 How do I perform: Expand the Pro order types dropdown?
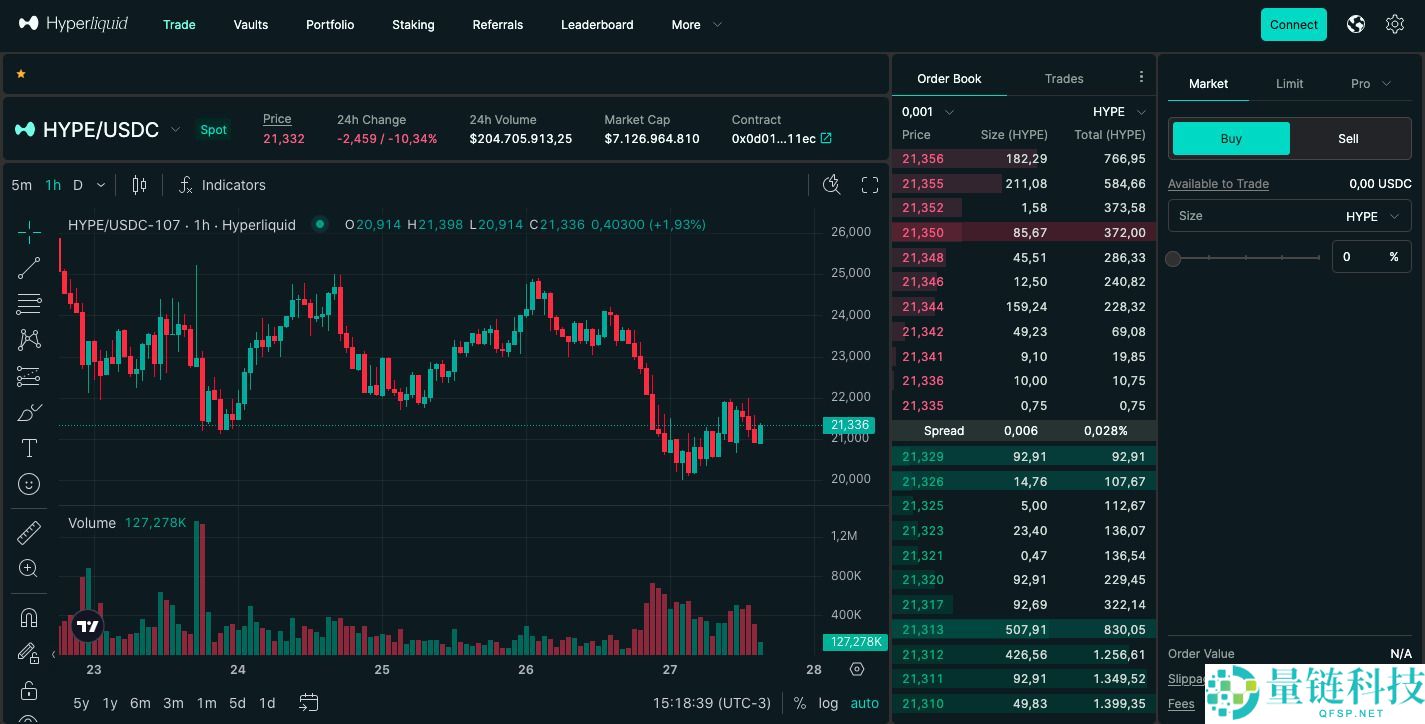1371,84
